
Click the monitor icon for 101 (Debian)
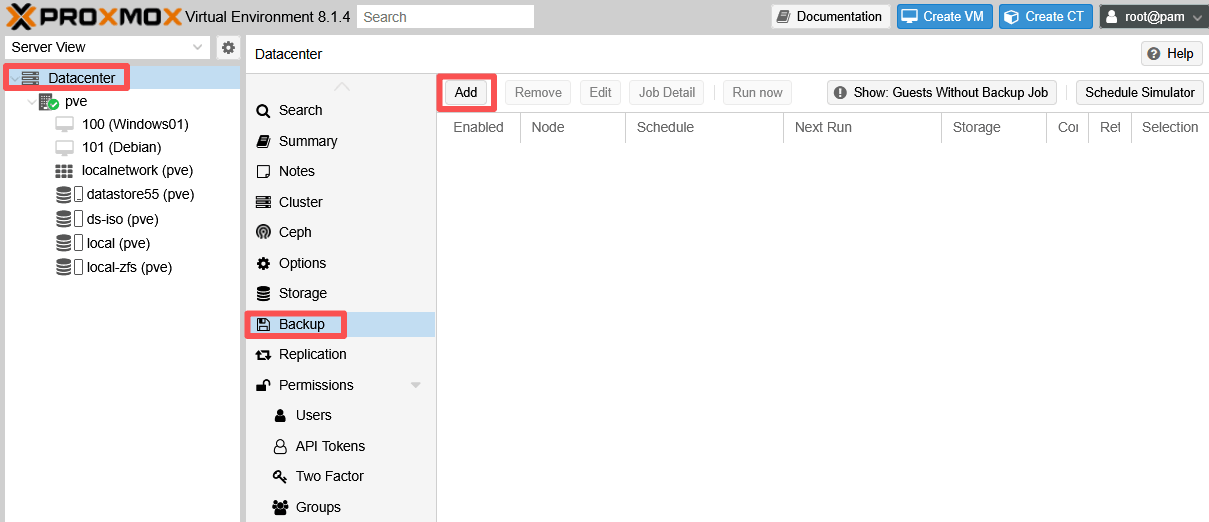click(65, 147)
